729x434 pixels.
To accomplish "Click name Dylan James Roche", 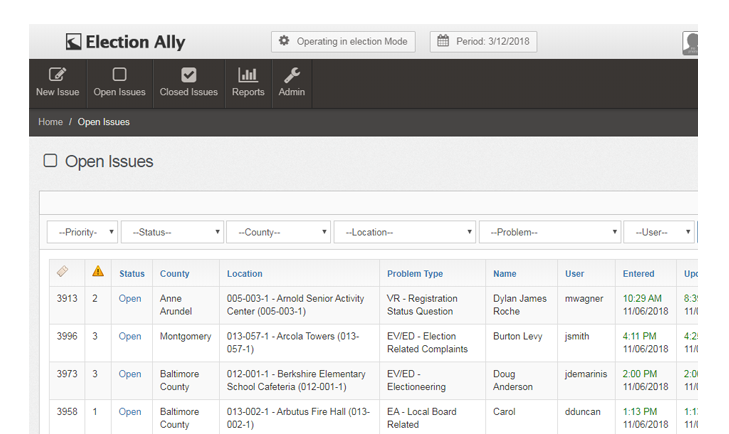I will tap(520, 305).
